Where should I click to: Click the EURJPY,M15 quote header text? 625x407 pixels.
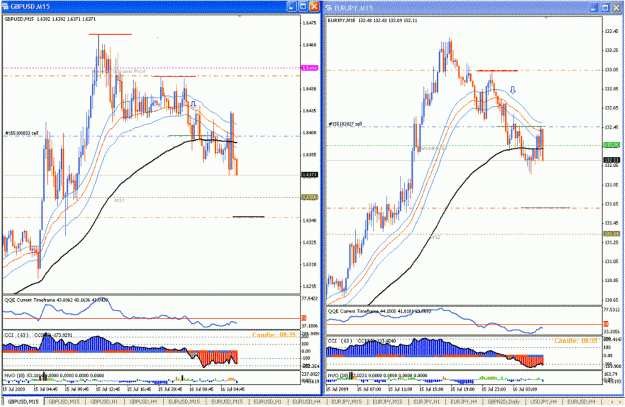[x=373, y=20]
